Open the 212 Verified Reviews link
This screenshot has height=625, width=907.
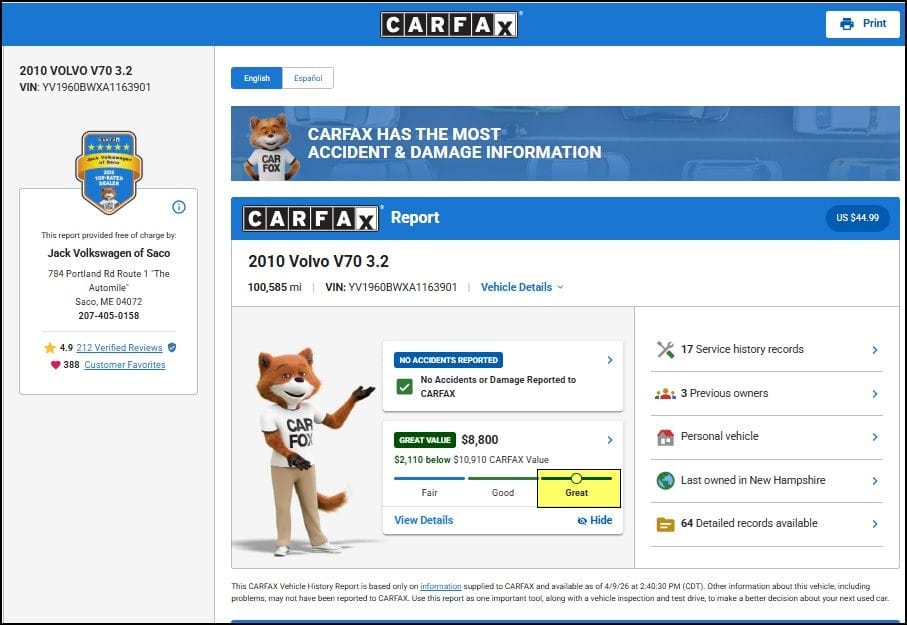[119, 348]
